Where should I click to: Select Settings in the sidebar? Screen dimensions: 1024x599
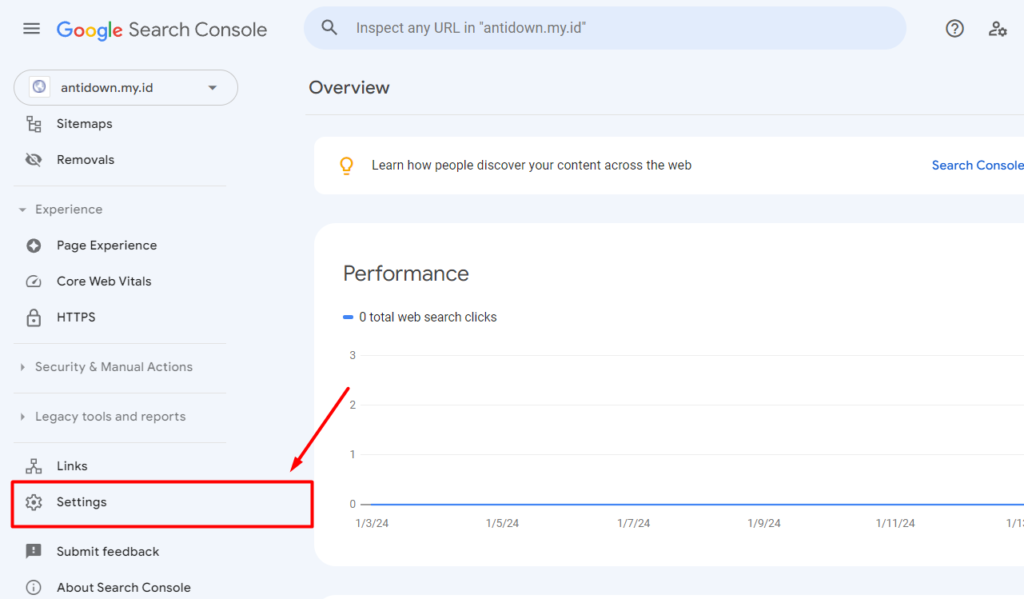[x=82, y=502]
